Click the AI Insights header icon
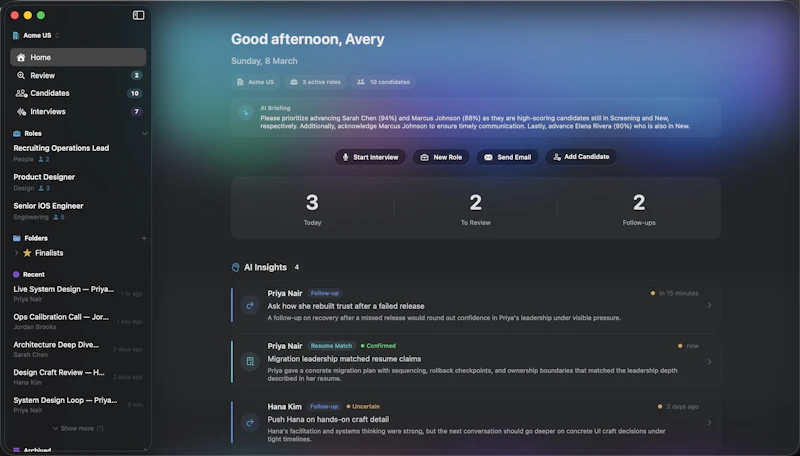The image size is (800, 456). 235,267
